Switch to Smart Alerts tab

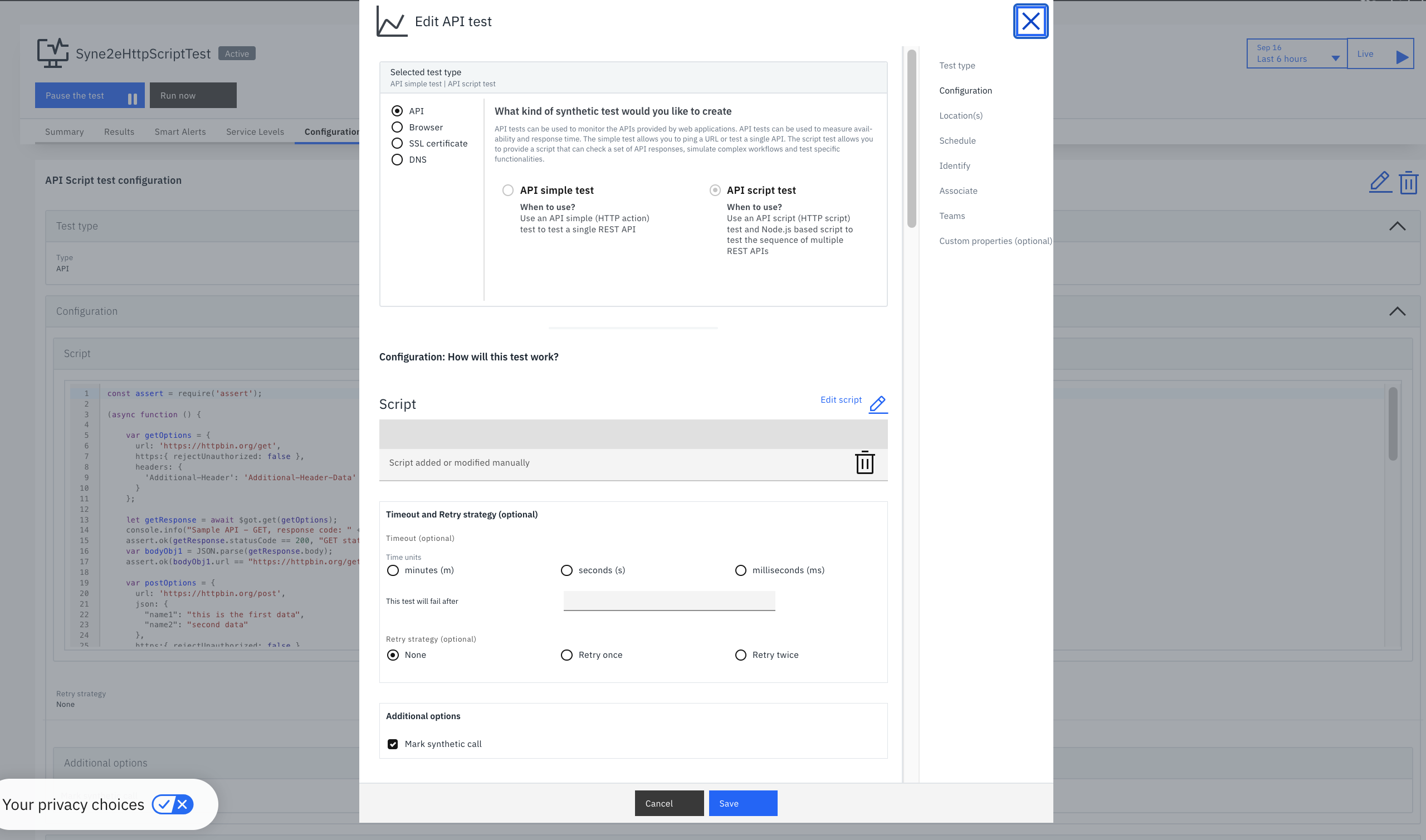180,132
